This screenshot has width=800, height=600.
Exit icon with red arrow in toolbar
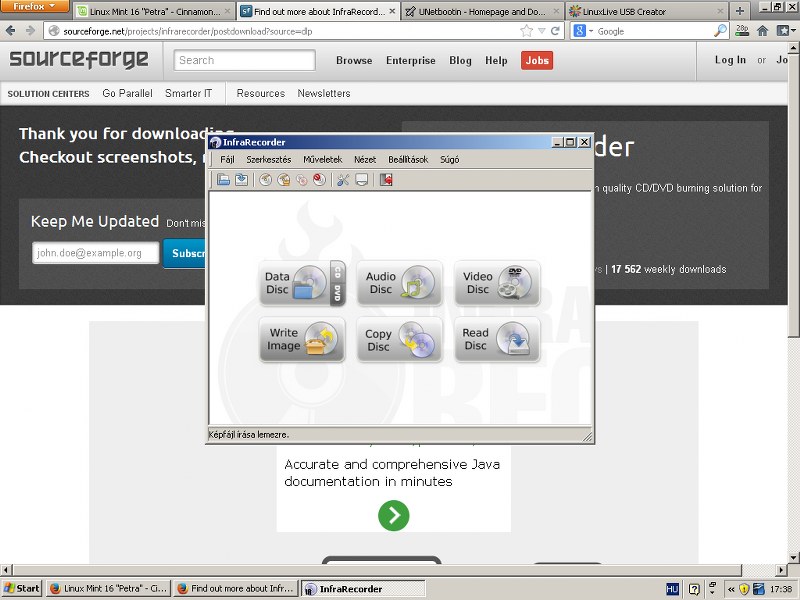tap(386, 180)
